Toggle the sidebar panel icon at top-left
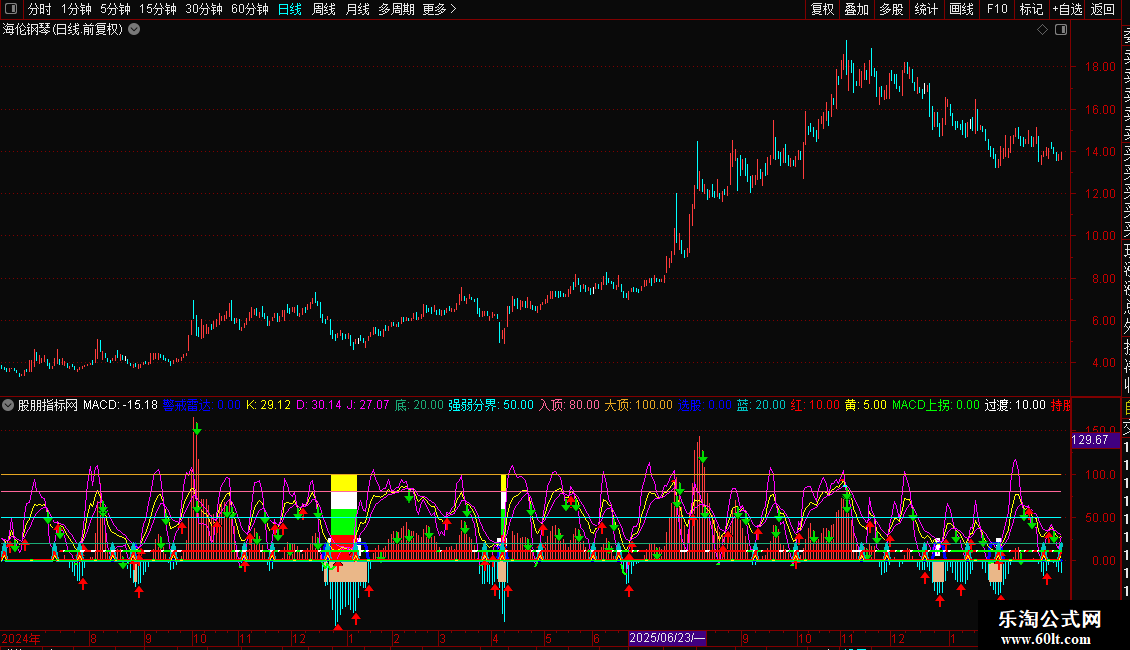 pos(11,9)
